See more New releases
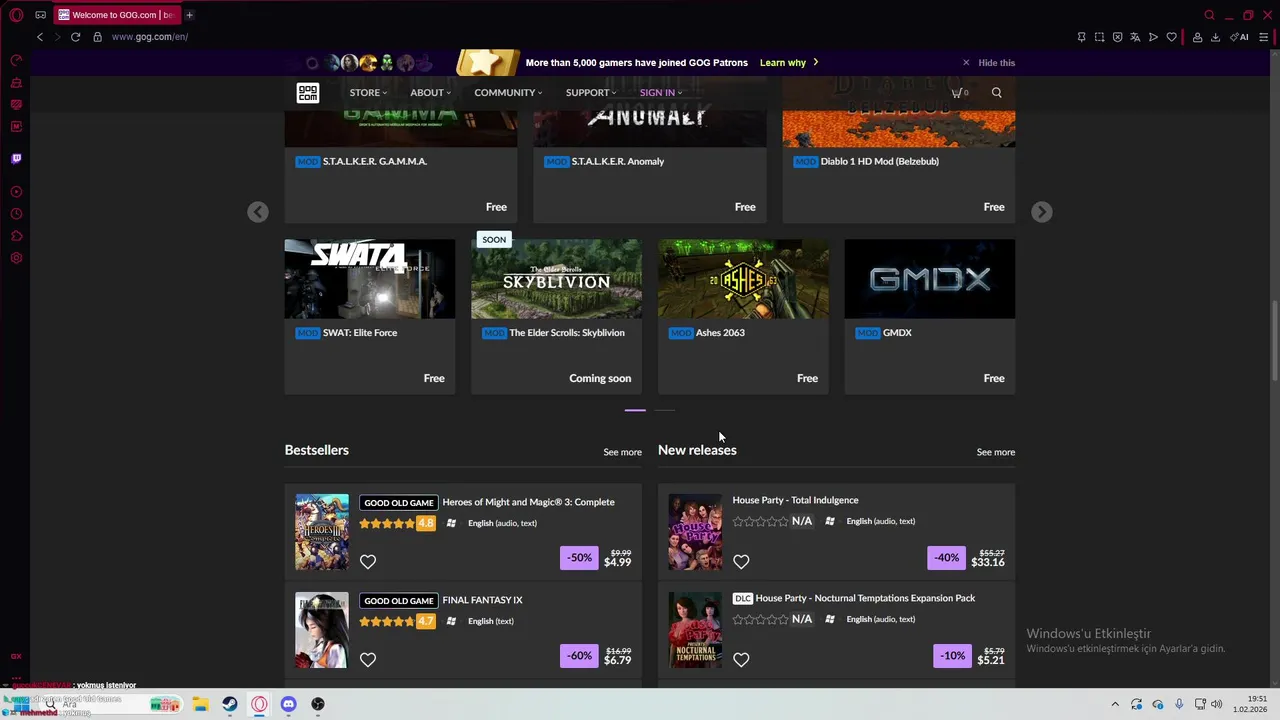This screenshot has width=1280, height=720. coord(995,452)
